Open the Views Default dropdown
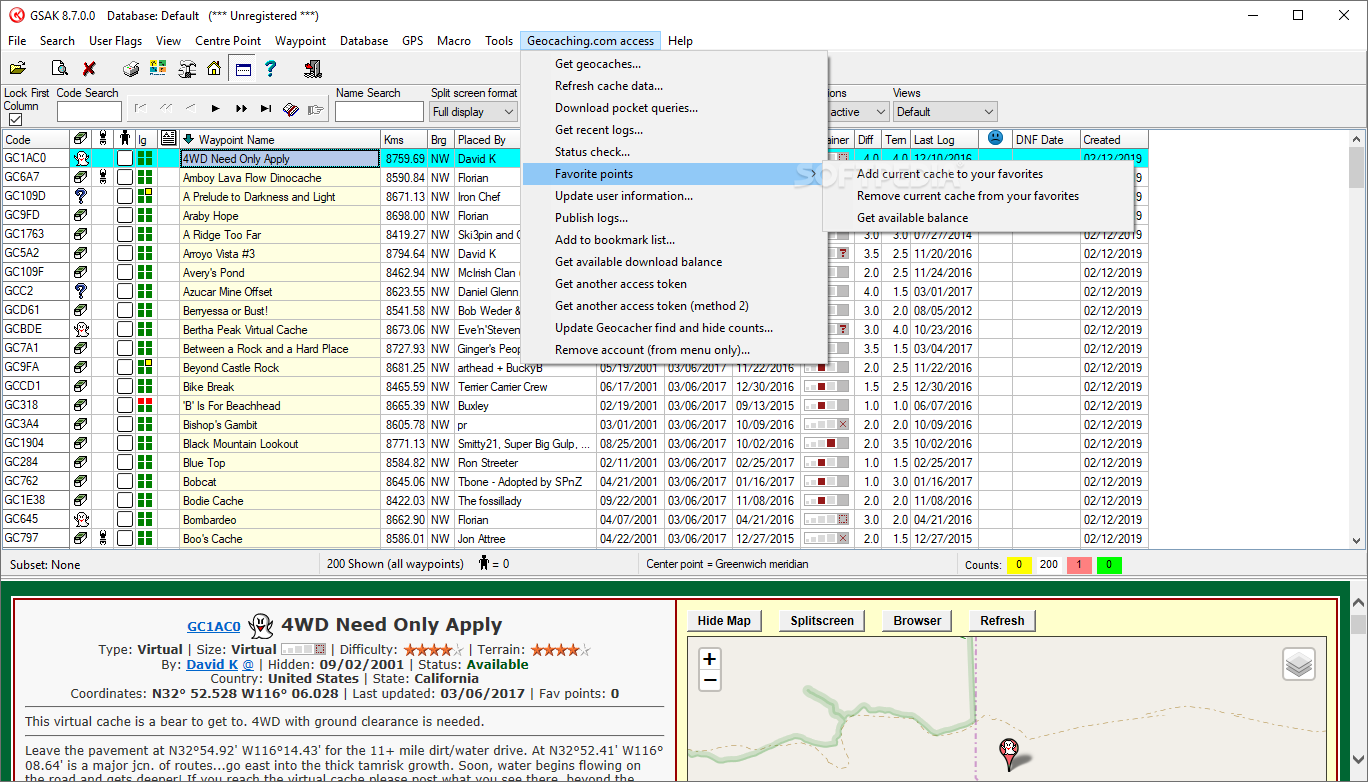Image resolution: width=1368 pixels, height=782 pixels. tap(945, 112)
